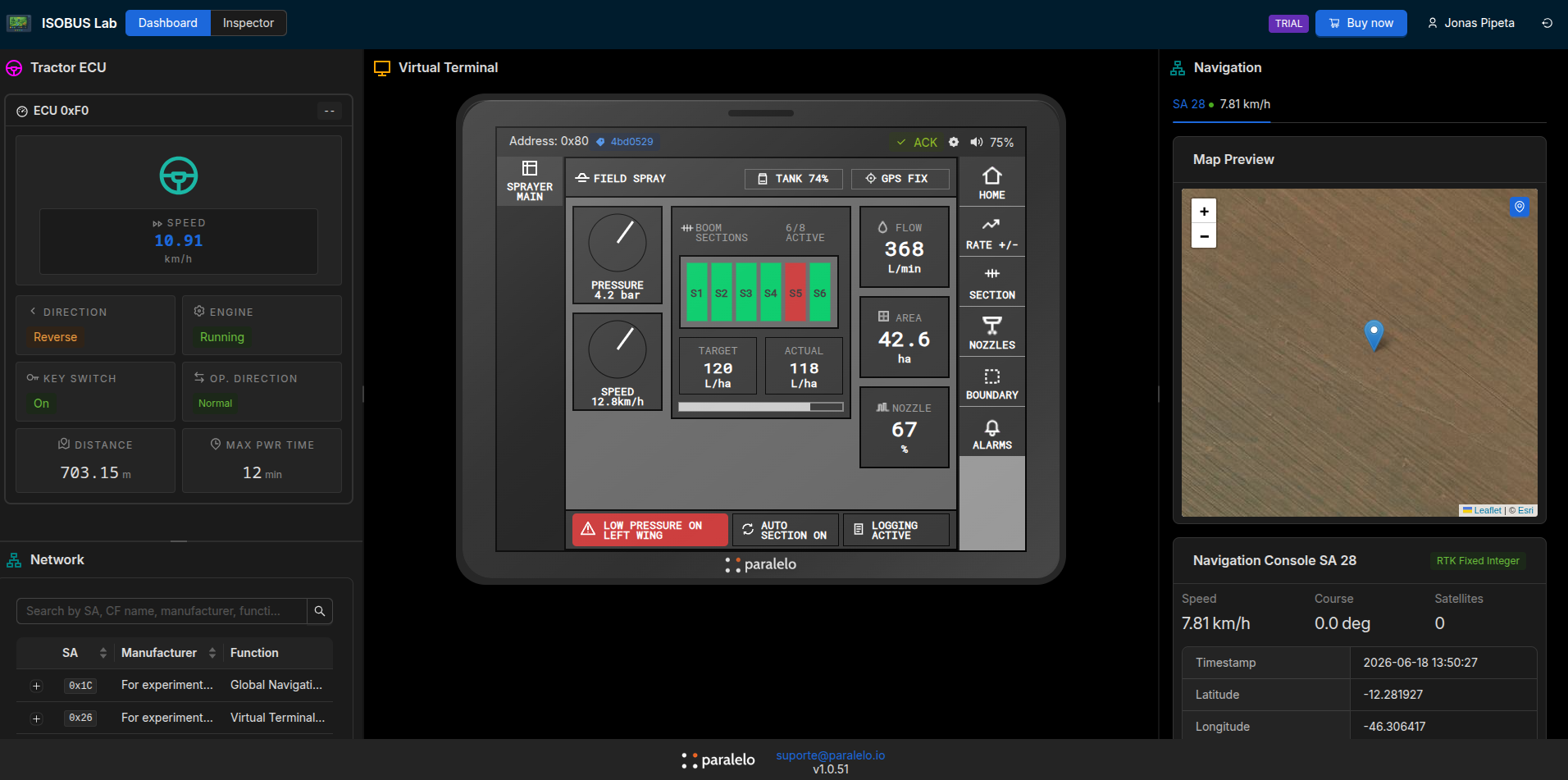Toggle boom section S3
The height and width of the screenshot is (780, 1568).
746,293
